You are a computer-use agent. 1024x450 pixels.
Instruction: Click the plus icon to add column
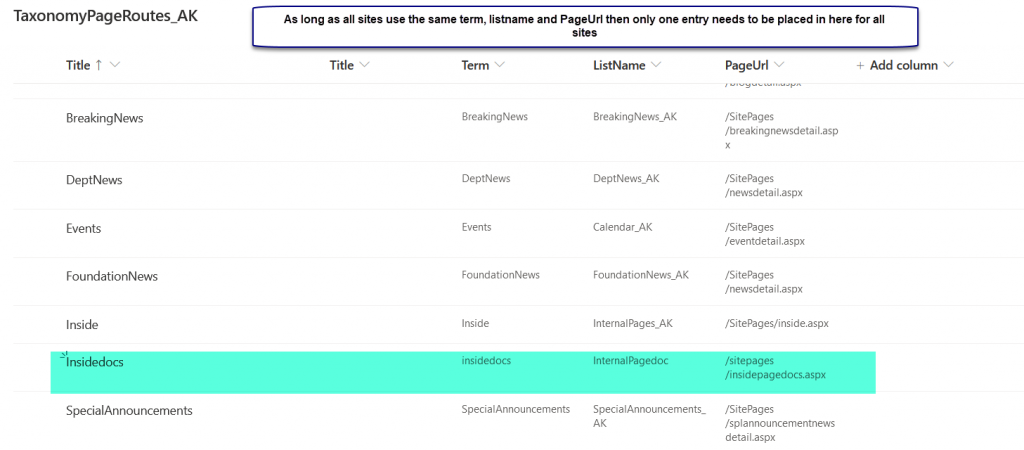(x=860, y=65)
